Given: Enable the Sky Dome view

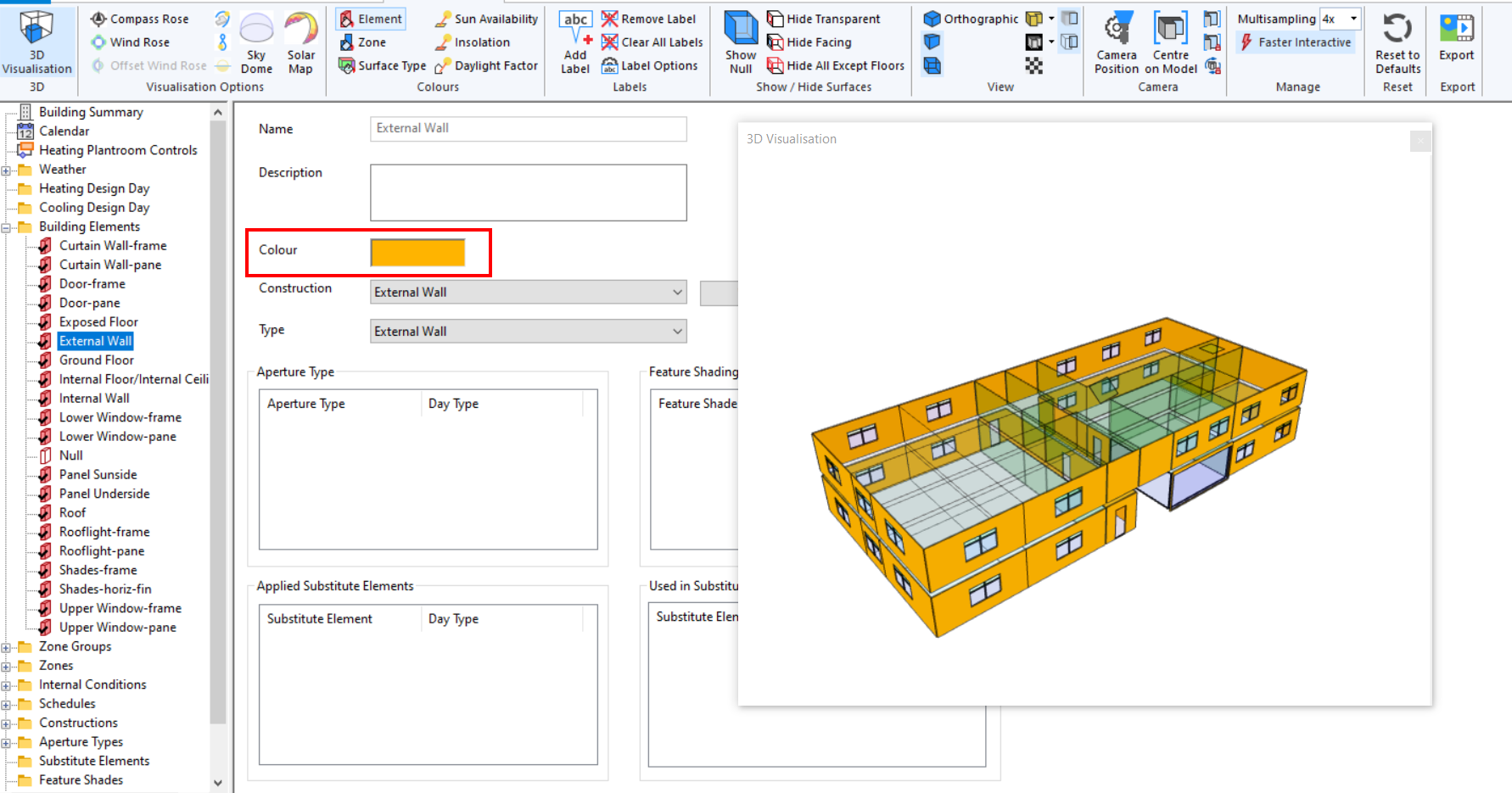Looking at the screenshot, I should [x=256, y=42].
